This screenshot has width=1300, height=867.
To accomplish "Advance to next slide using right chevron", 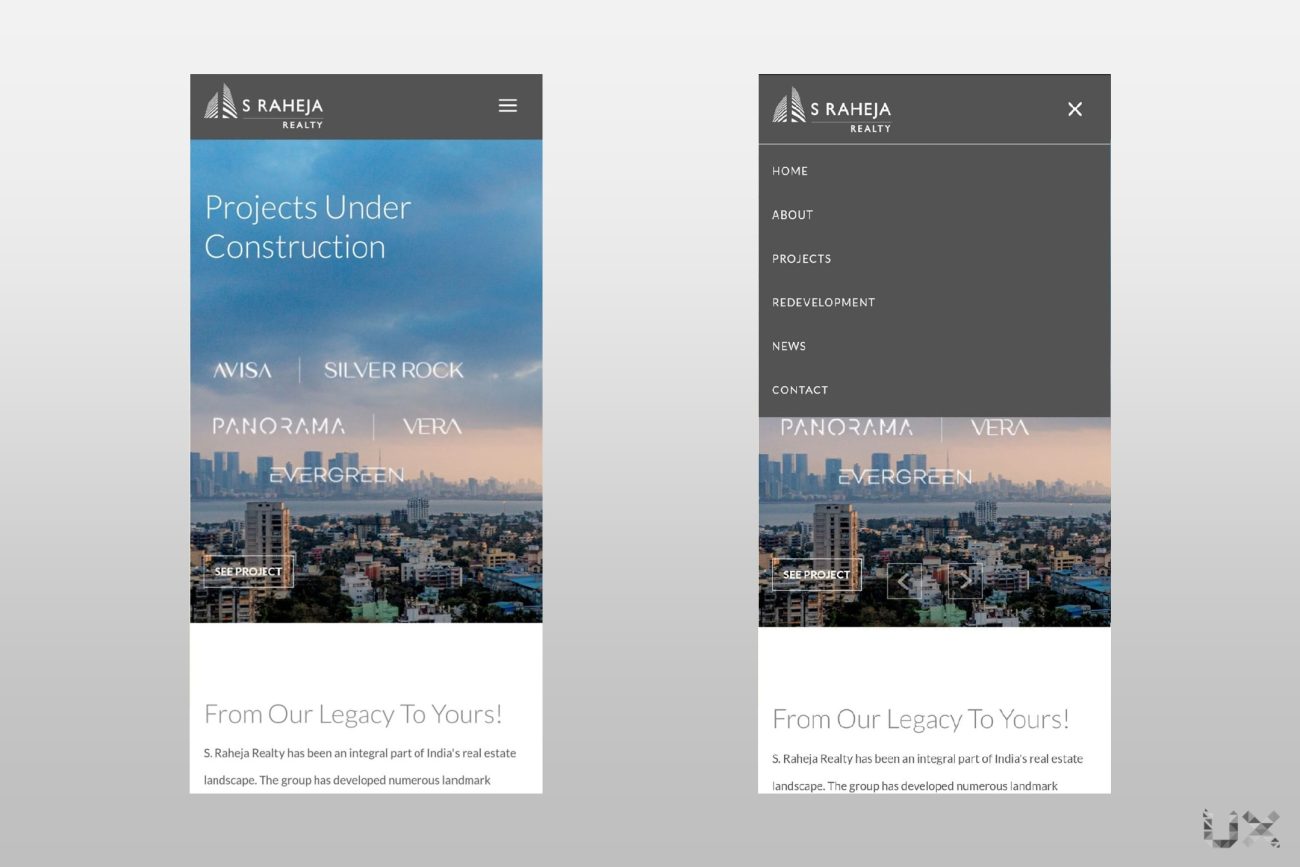I will point(965,581).
